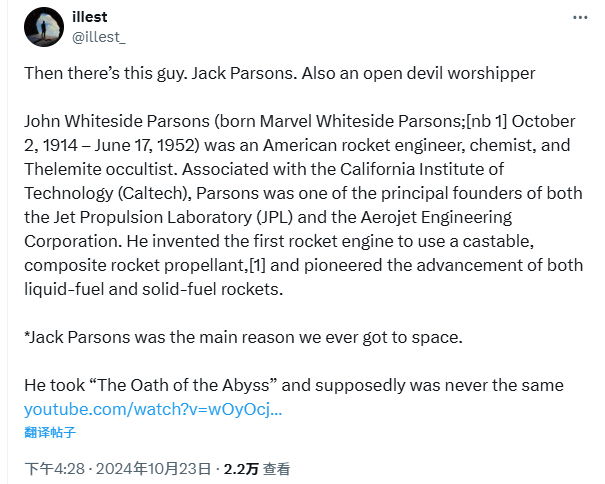Viewport: 605px width, 484px height.
Task: Click the 2.2万 view count number
Action: [x=241, y=468]
